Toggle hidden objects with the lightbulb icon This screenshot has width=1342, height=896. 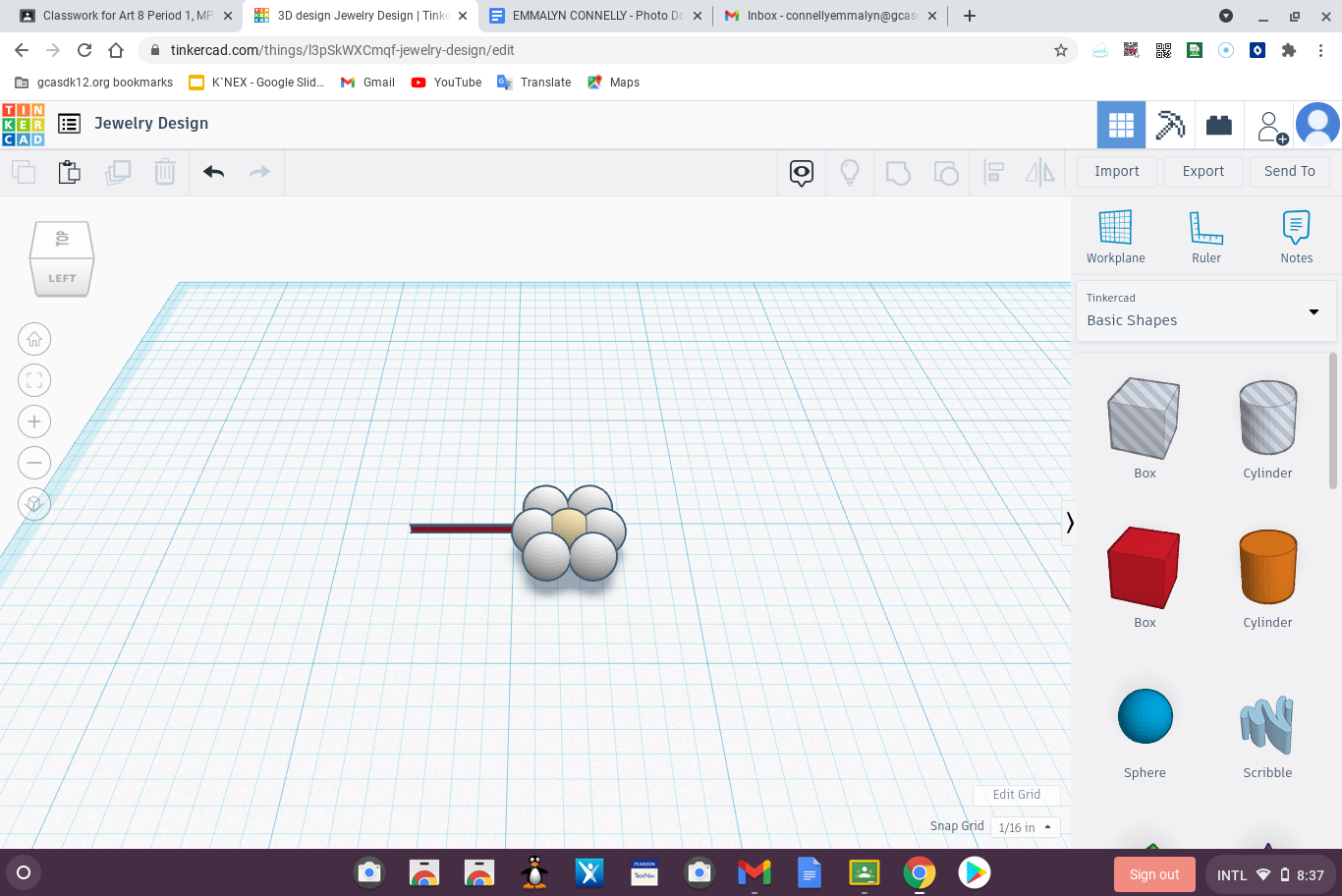point(849,172)
